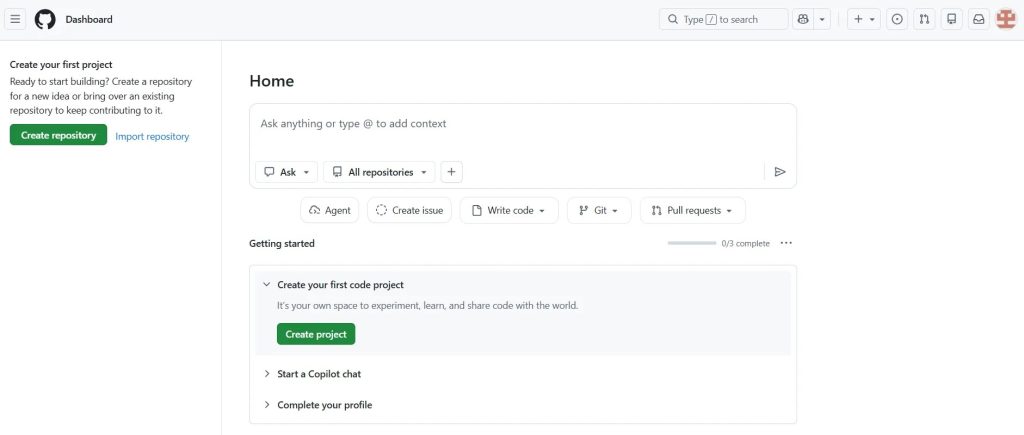This screenshot has height=435, width=1024.
Task: Open the Repositories icon in header
Action: click(x=952, y=19)
